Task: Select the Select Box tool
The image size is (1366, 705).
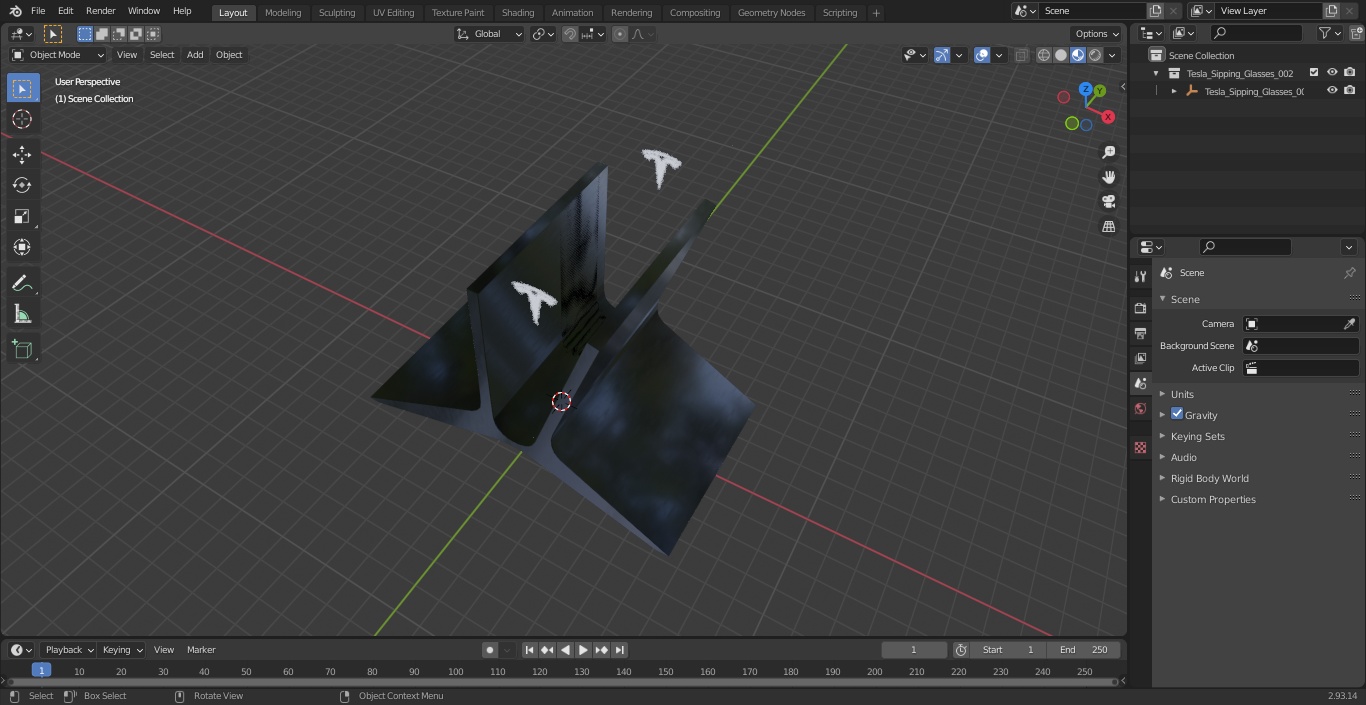Action: 22,88
